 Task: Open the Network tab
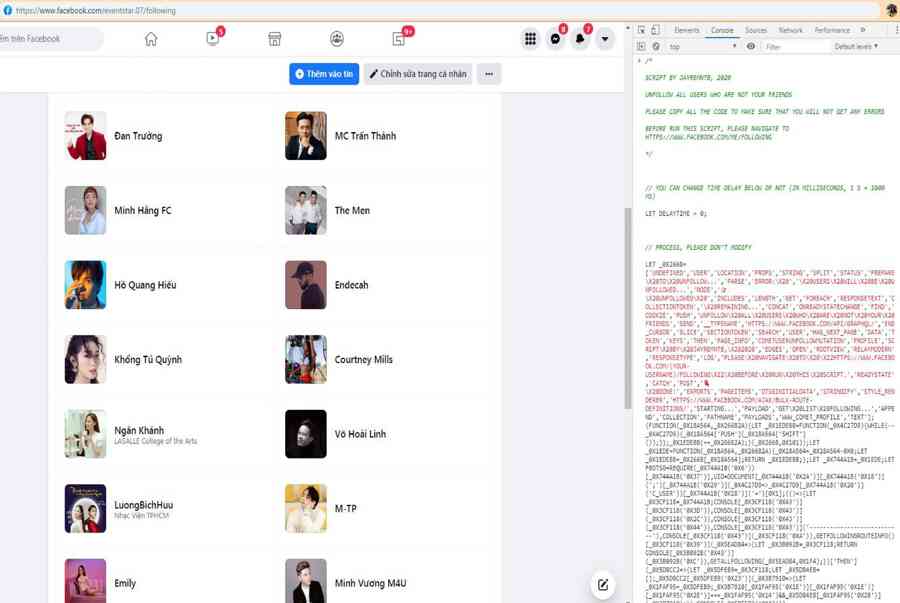point(791,30)
